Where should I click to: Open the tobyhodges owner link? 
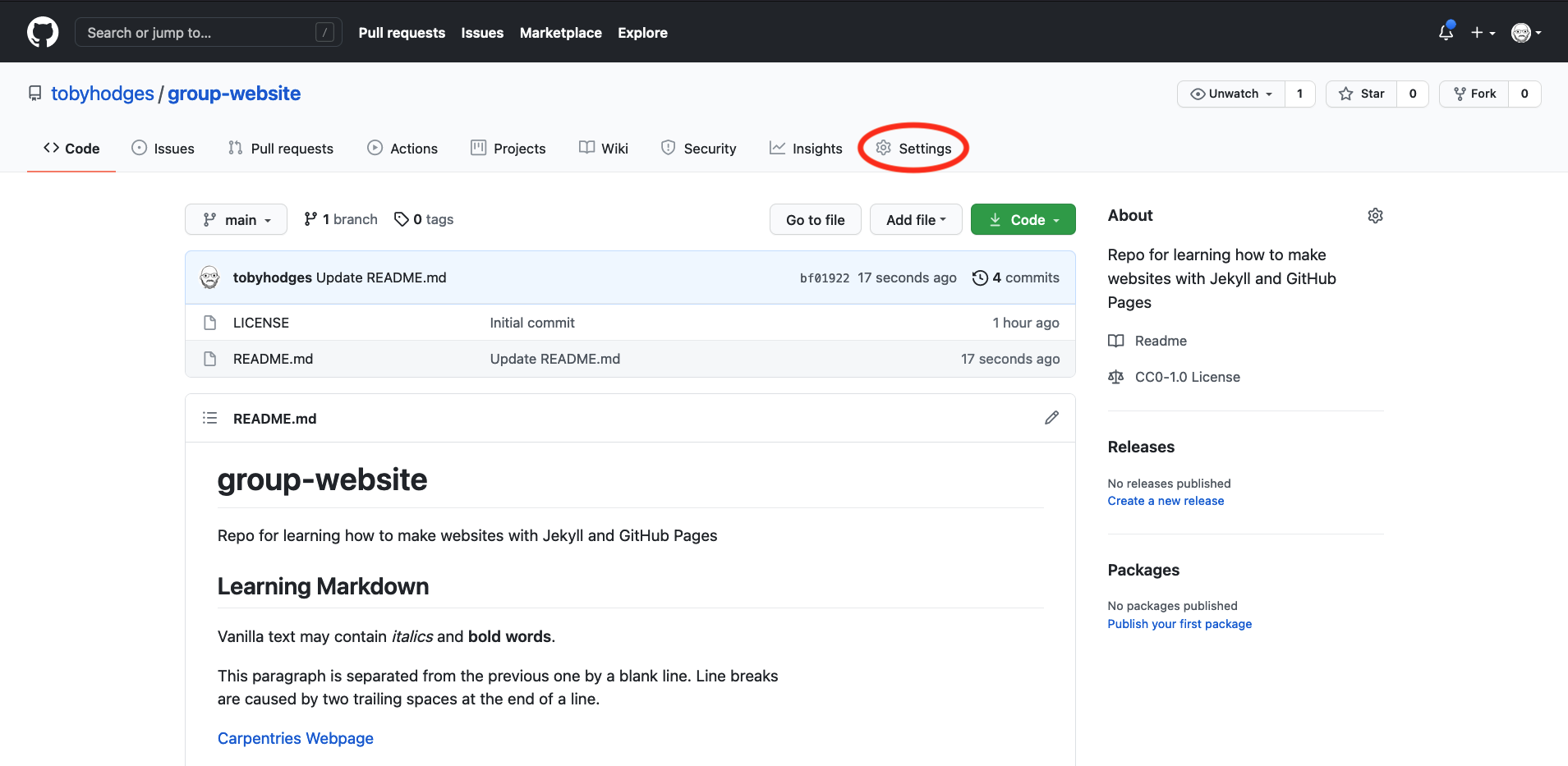coord(103,94)
